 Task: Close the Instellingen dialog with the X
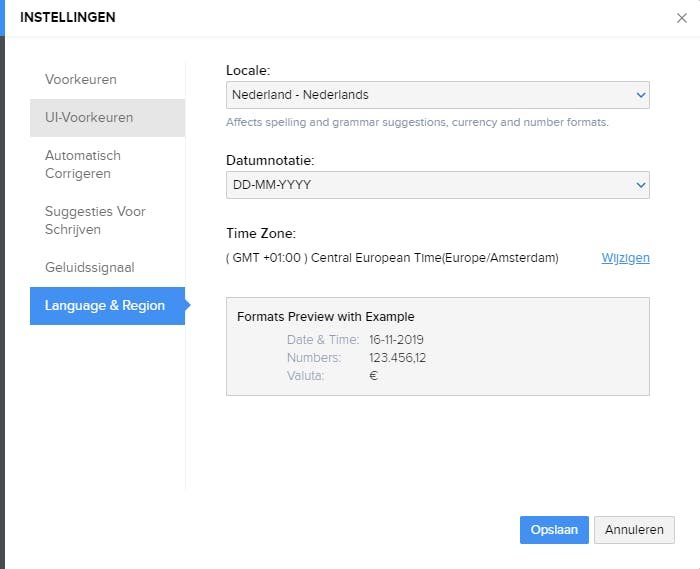tap(682, 17)
